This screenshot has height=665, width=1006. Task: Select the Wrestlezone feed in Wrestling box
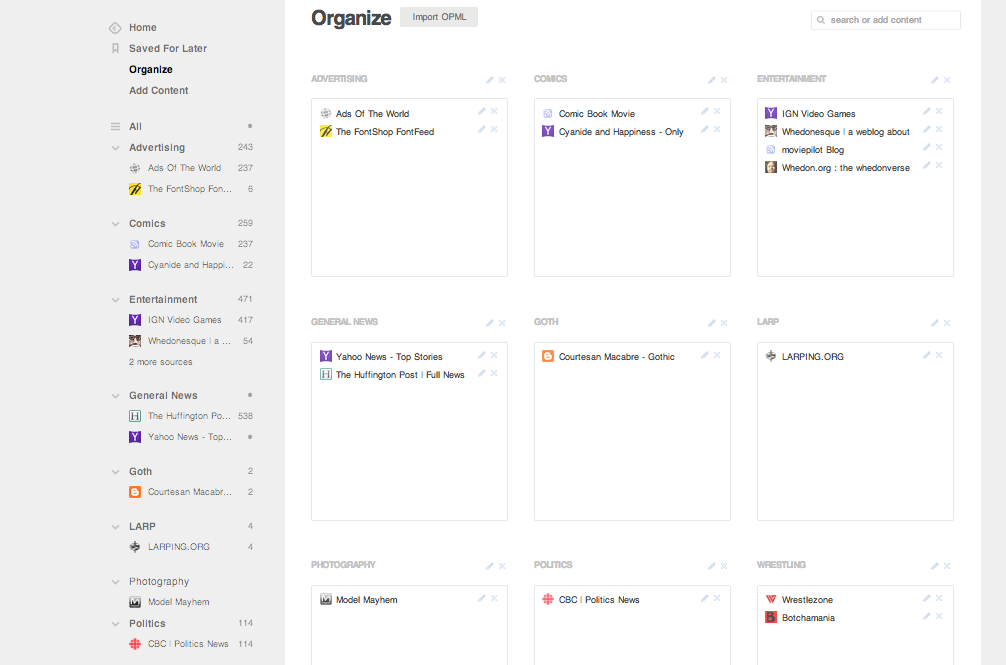807,600
